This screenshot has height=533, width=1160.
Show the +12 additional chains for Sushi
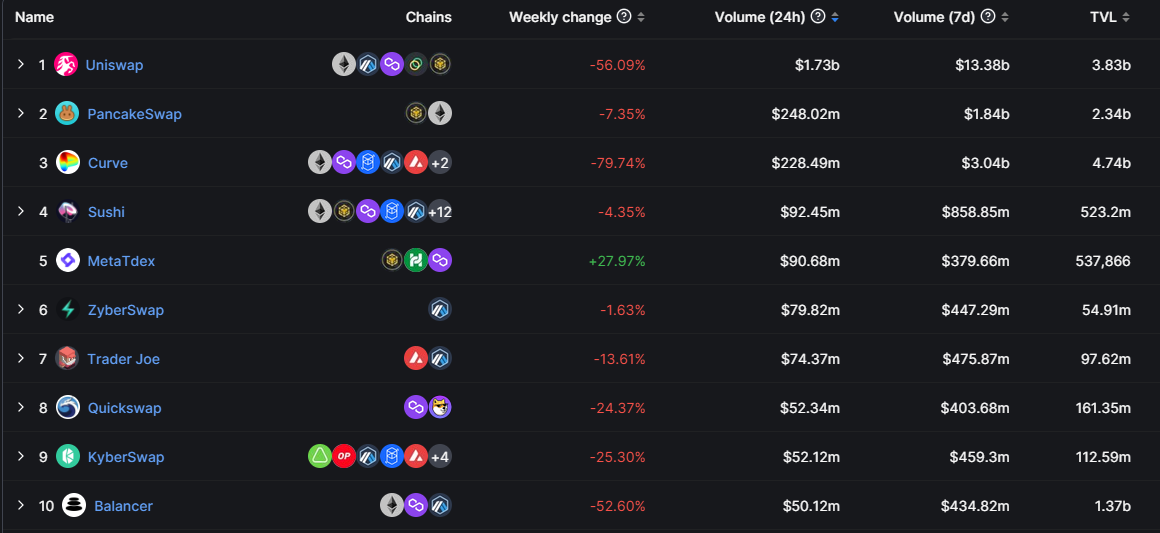440,212
